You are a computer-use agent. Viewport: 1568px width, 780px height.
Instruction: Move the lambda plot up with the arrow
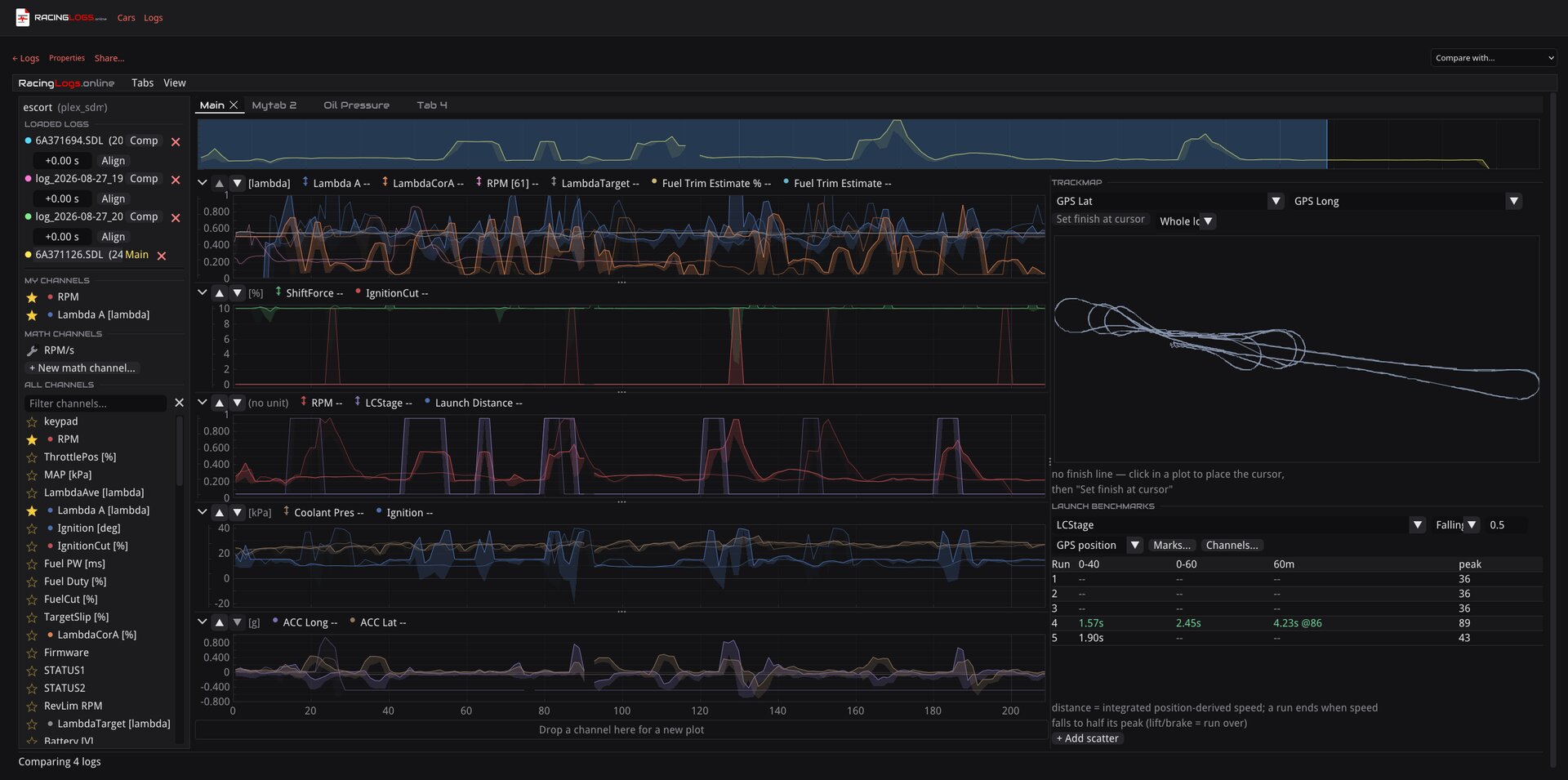[x=219, y=183]
